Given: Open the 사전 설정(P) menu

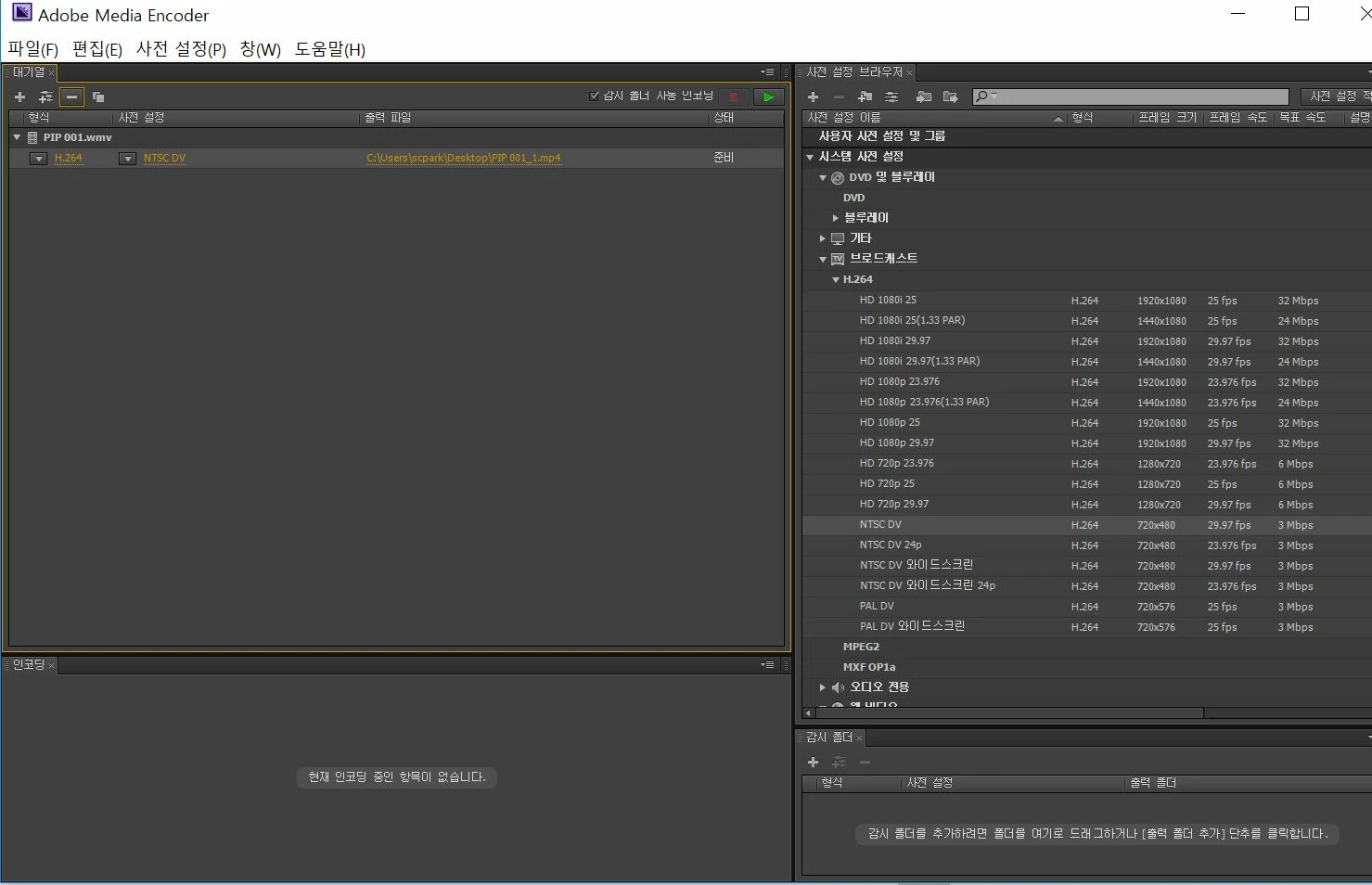Looking at the screenshot, I should click(x=181, y=49).
